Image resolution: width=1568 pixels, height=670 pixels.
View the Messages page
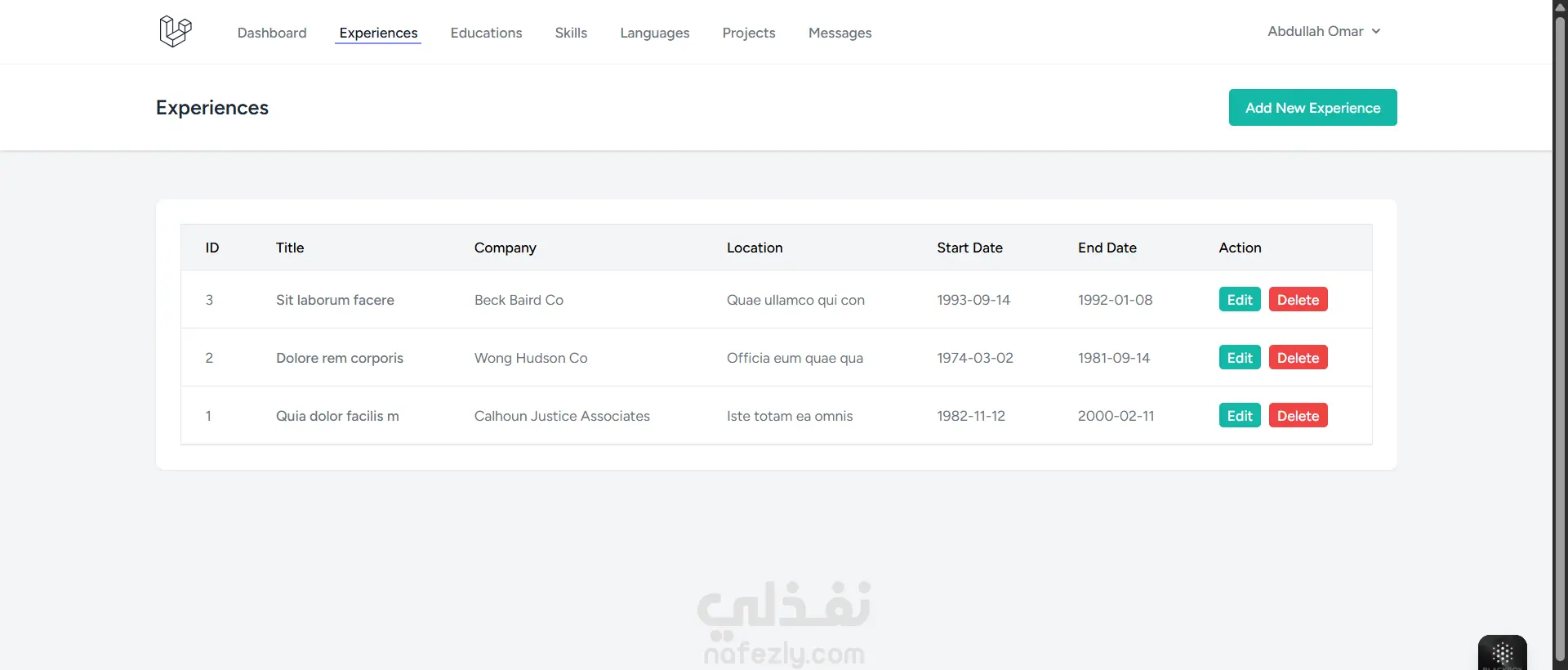[840, 33]
